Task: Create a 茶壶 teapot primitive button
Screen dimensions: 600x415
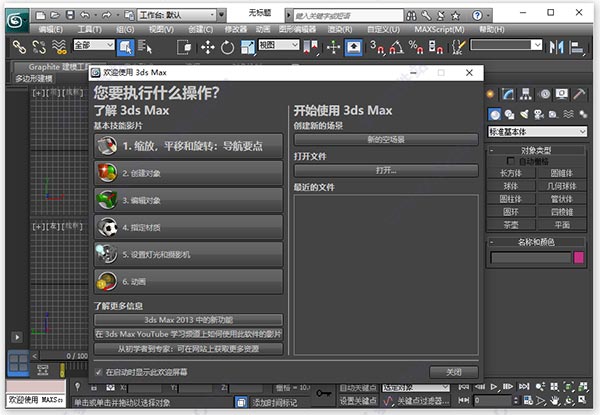Action: click(x=510, y=225)
